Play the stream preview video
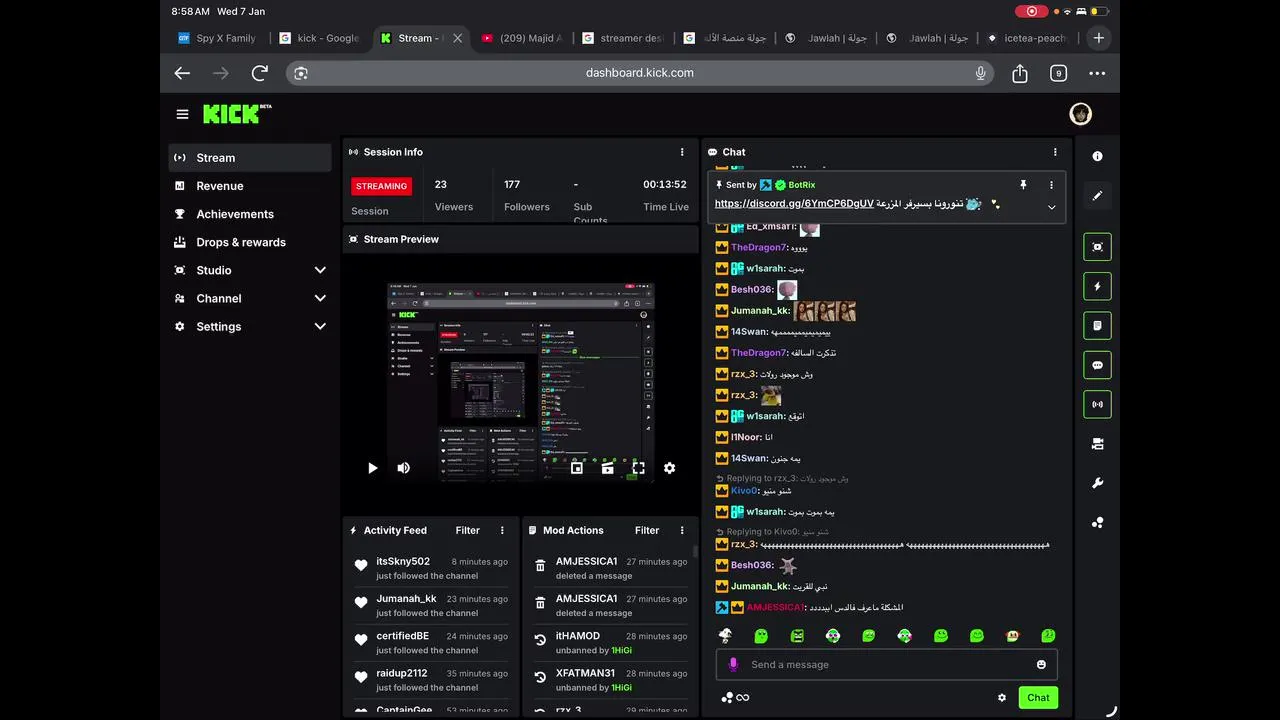 coord(373,468)
